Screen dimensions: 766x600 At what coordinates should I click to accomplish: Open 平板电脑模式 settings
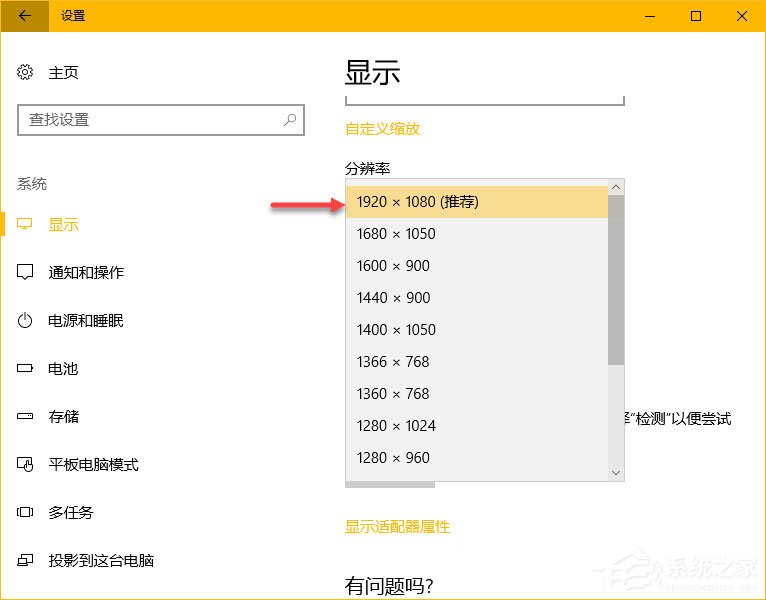click(x=93, y=465)
